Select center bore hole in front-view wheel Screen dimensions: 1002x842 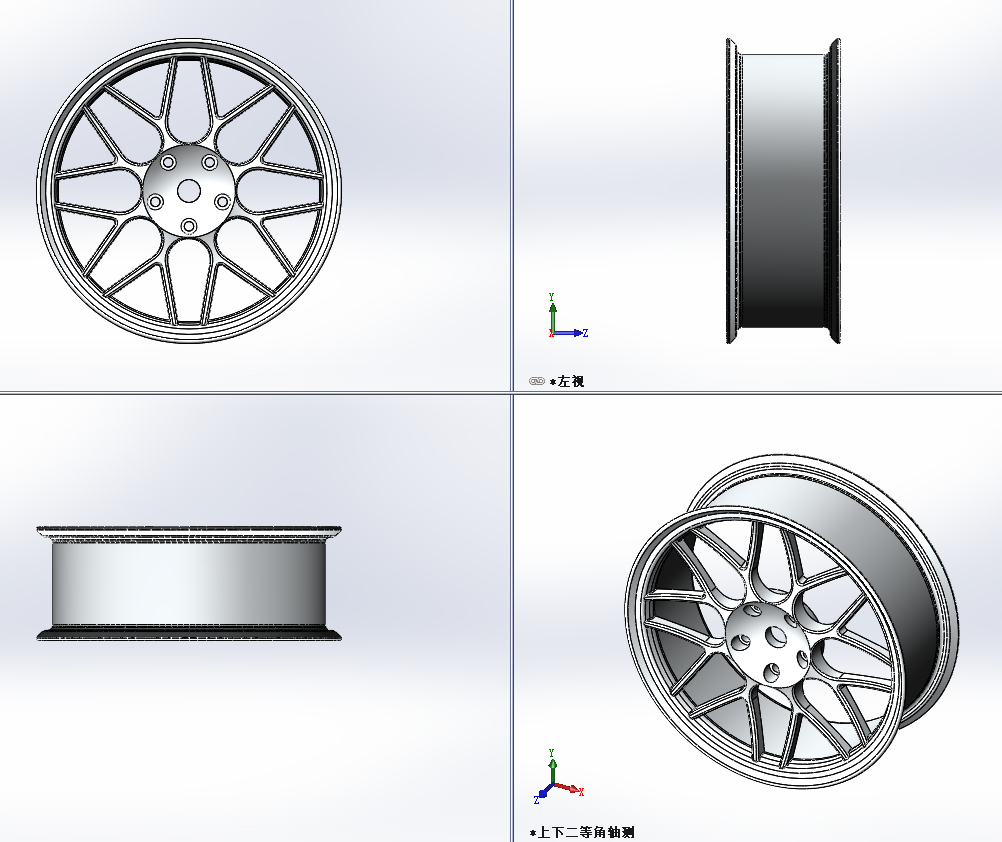(x=188, y=190)
